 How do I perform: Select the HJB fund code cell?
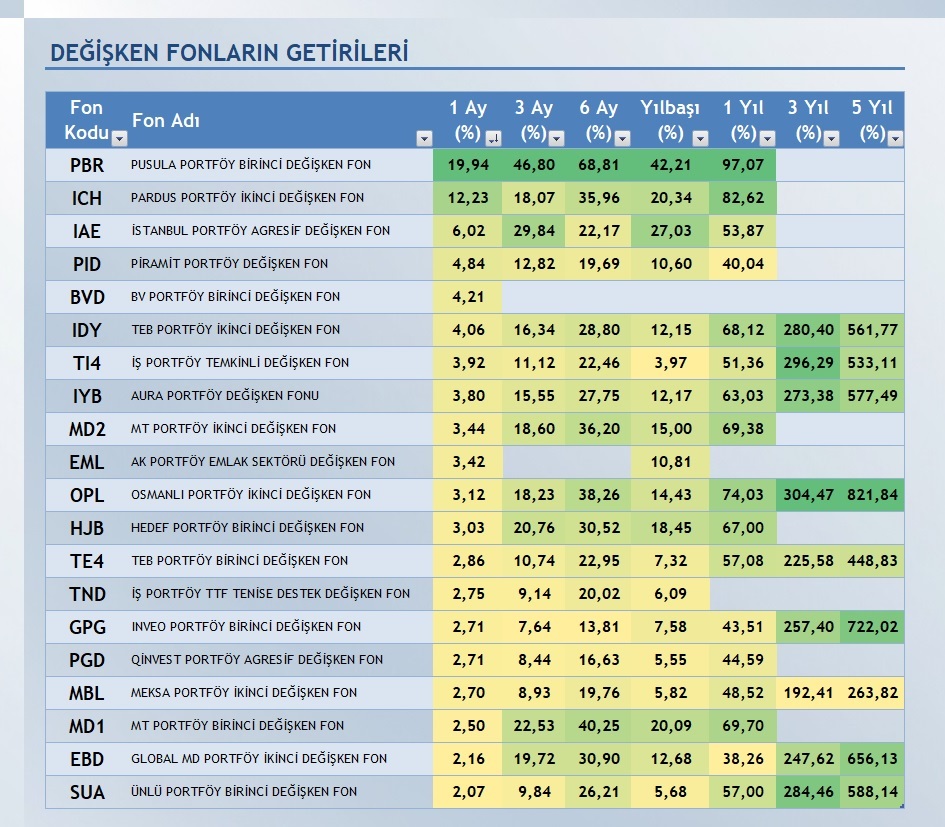pyautogui.click(x=87, y=528)
